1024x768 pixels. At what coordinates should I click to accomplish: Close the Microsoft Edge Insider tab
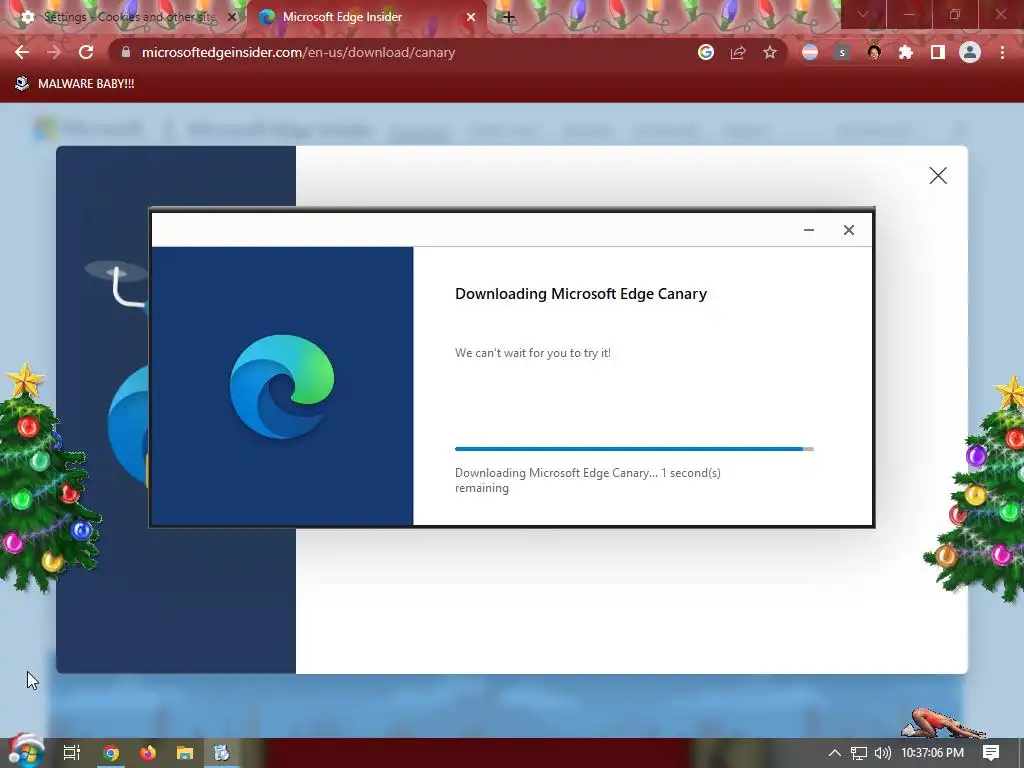[471, 17]
